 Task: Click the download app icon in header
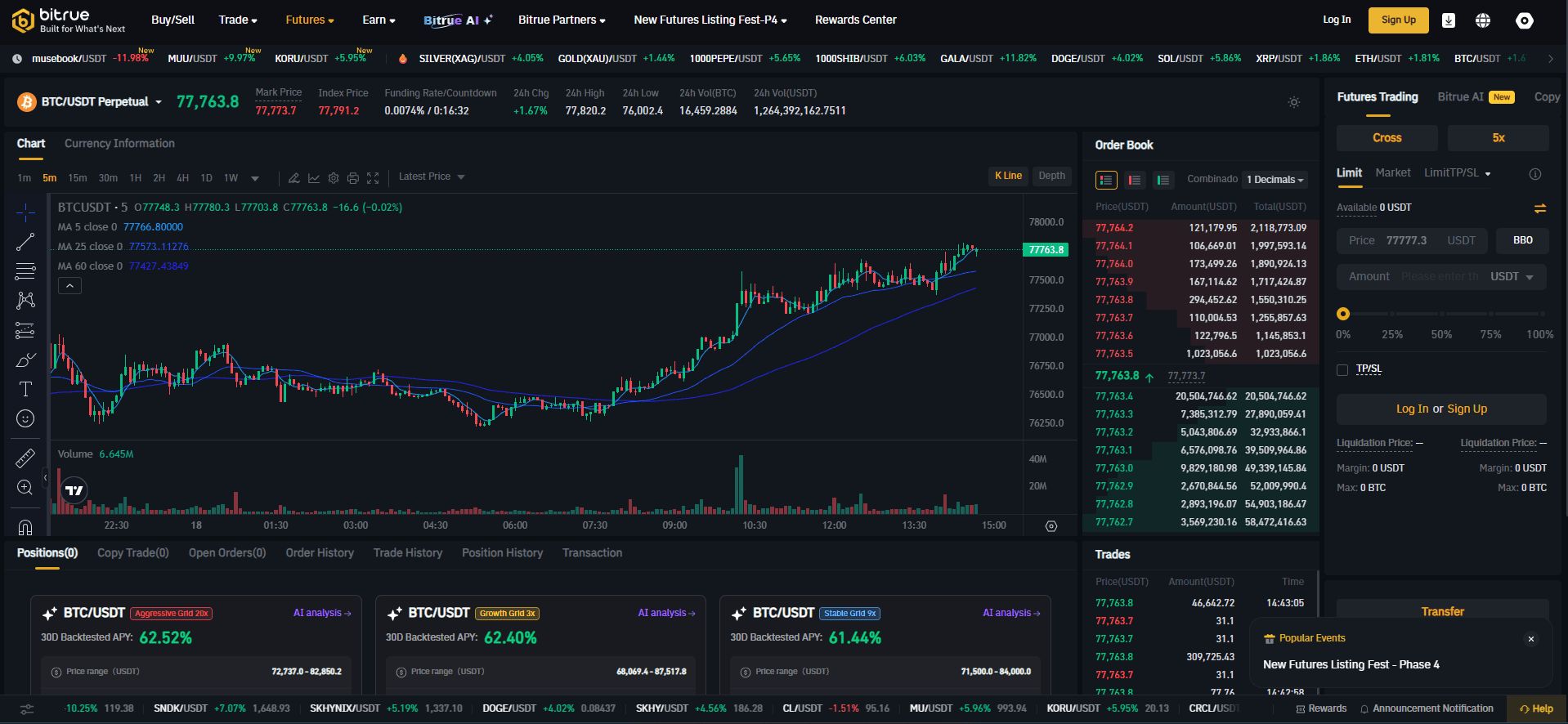[x=1449, y=20]
